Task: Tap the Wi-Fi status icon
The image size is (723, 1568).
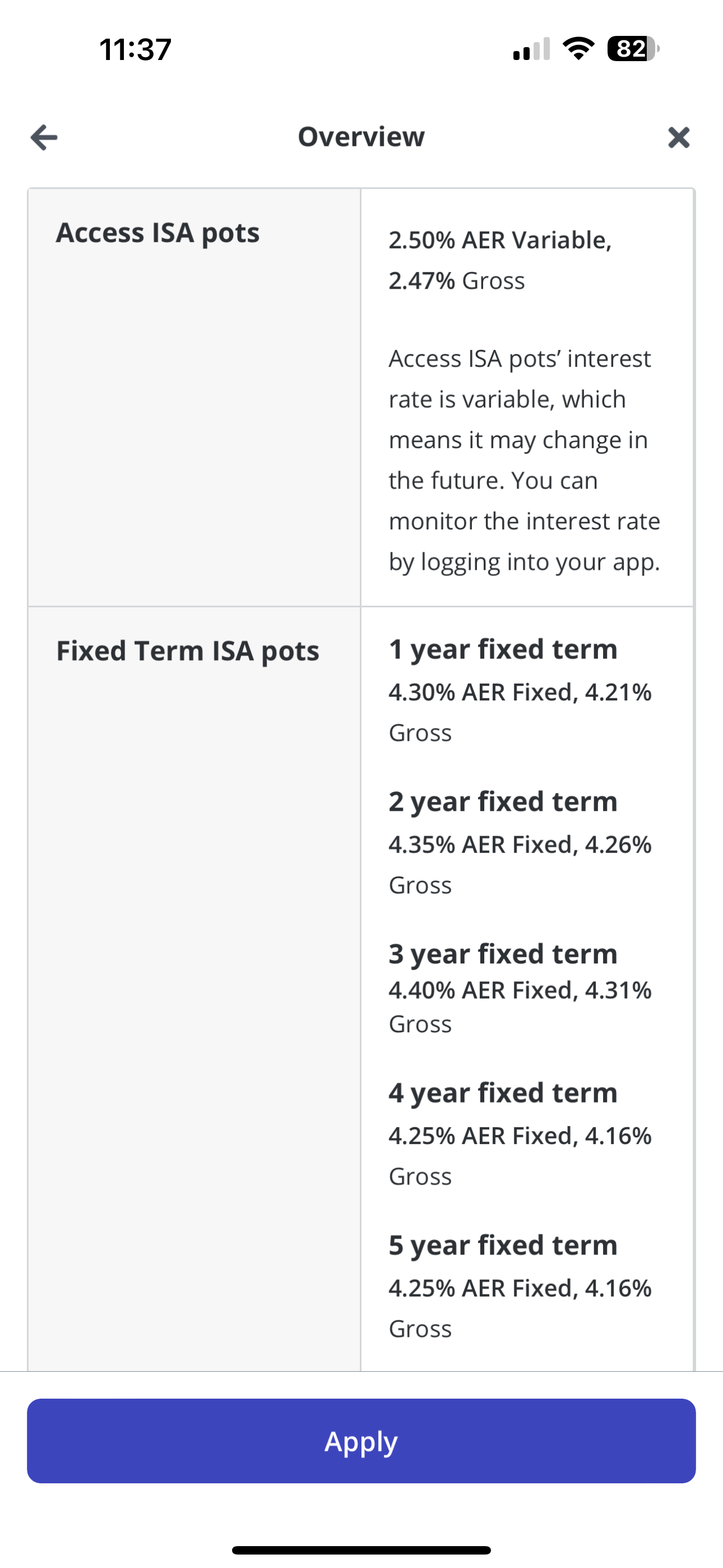Action: click(578, 49)
